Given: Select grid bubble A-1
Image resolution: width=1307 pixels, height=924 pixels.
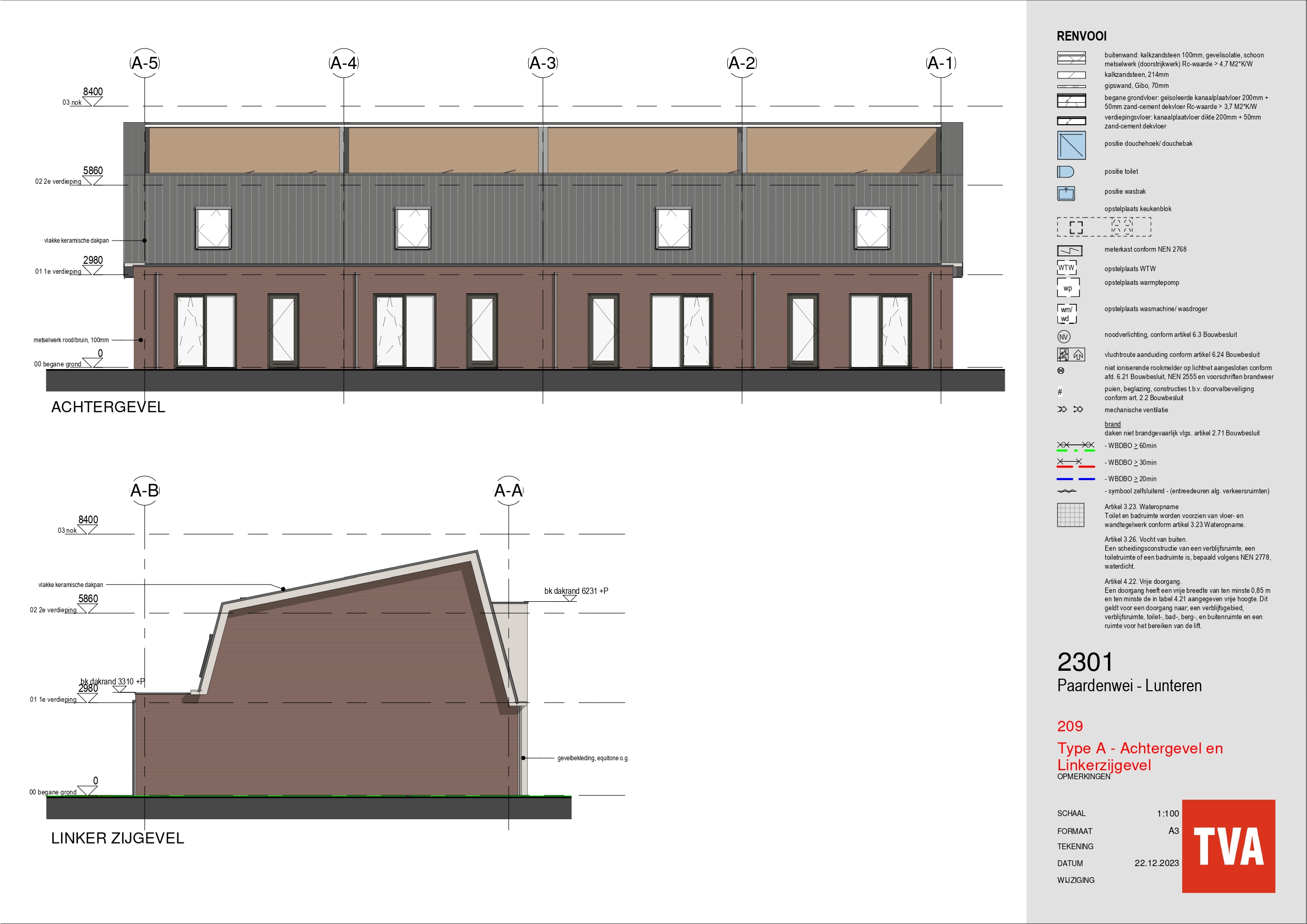Looking at the screenshot, I should (x=941, y=63).
